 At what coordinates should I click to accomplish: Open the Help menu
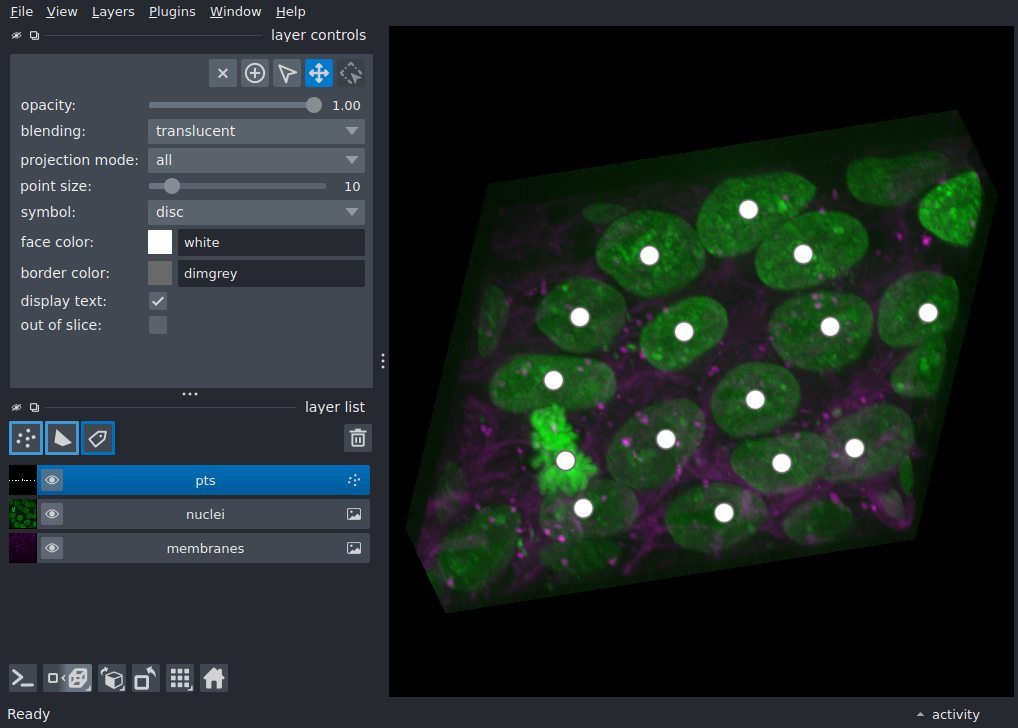click(290, 12)
